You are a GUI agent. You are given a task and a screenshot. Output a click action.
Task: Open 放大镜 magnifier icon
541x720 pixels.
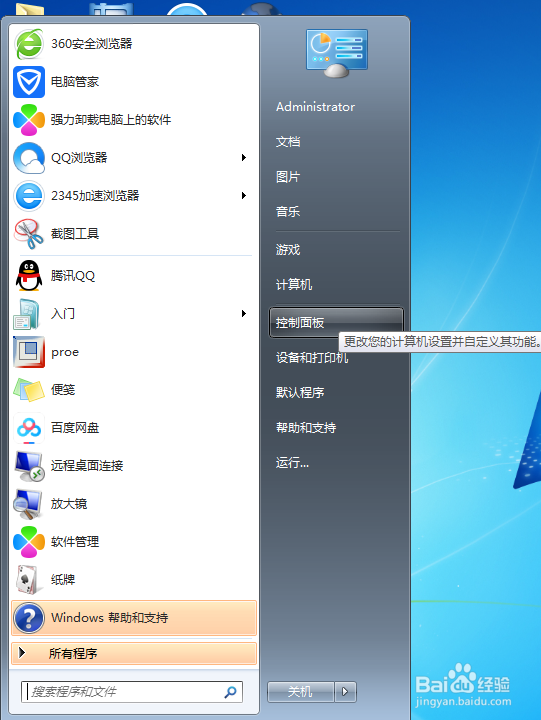tap(29, 504)
